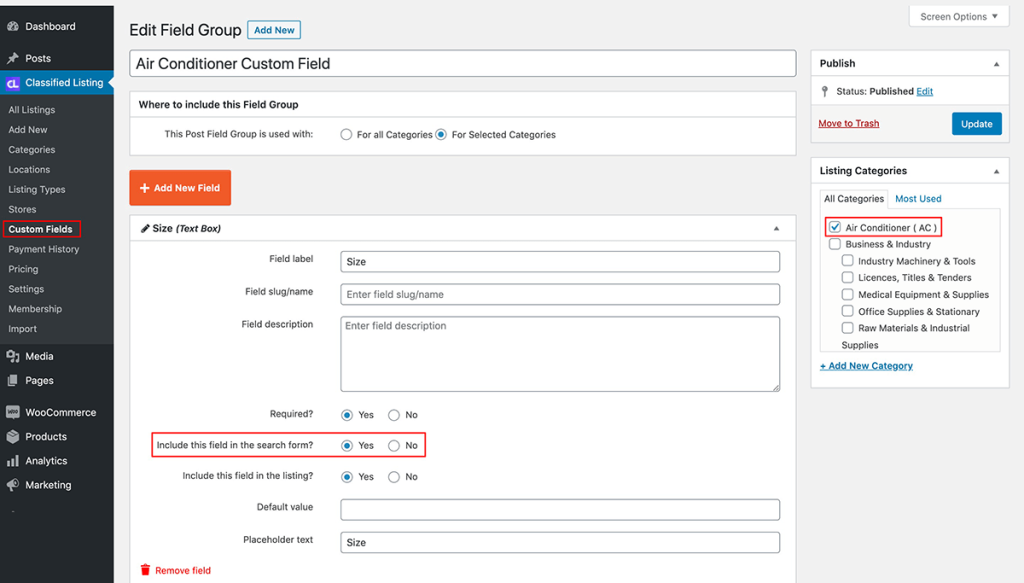
Task: Click the Field description textarea
Action: coord(560,355)
